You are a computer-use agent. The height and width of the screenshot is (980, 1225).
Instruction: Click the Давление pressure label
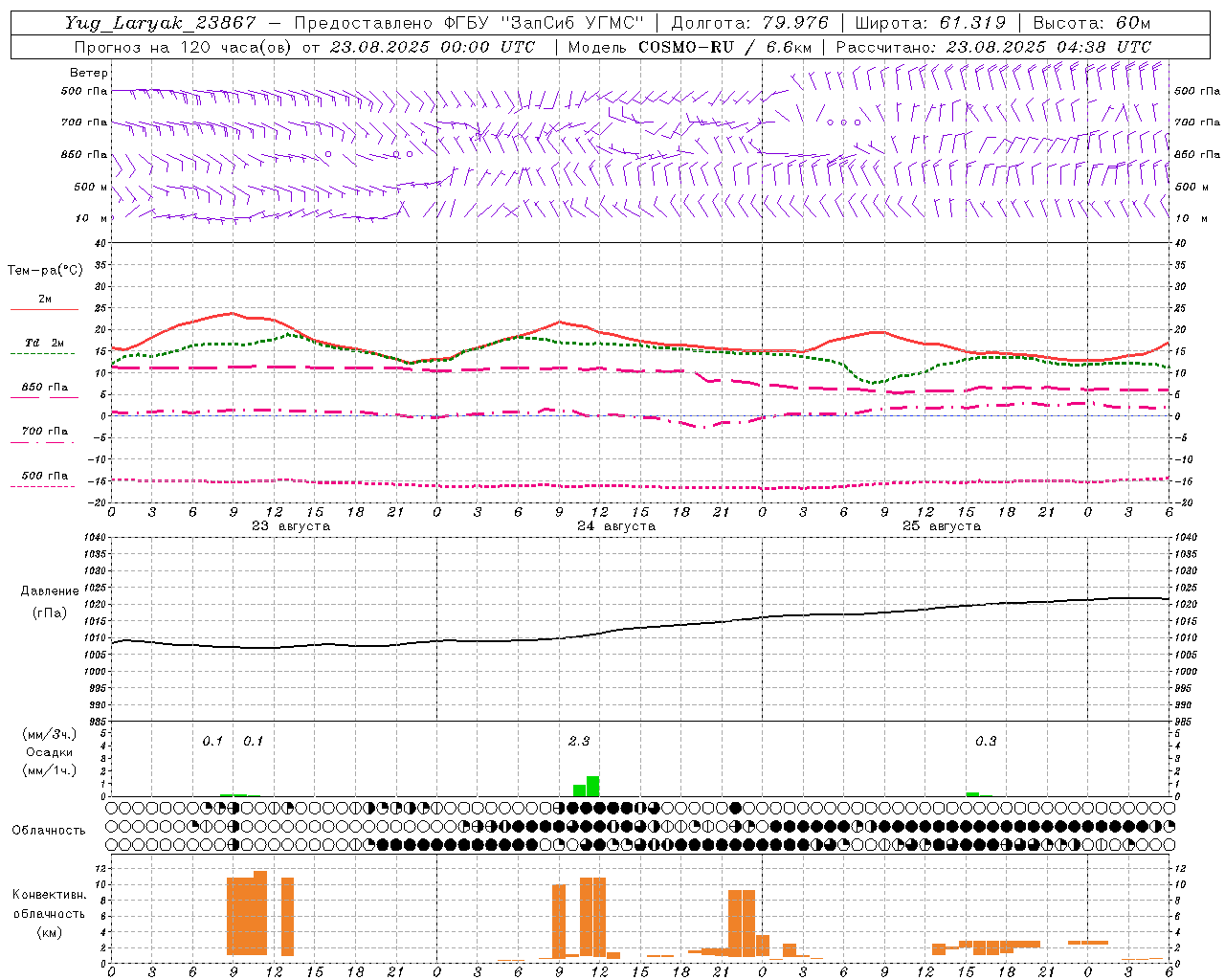tap(50, 591)
